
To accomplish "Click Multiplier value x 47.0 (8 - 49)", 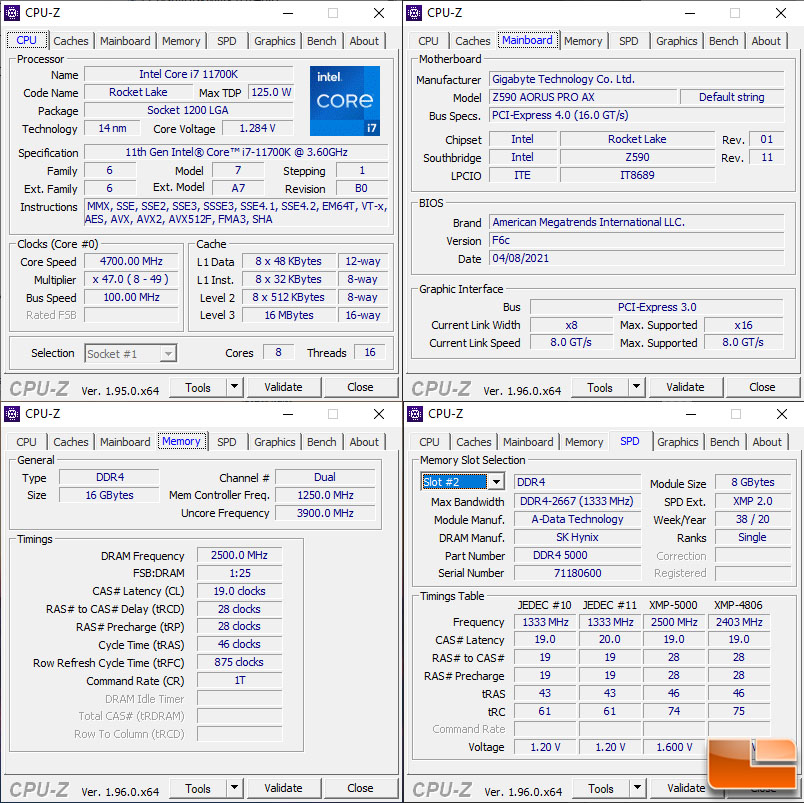I will (131, 279).
